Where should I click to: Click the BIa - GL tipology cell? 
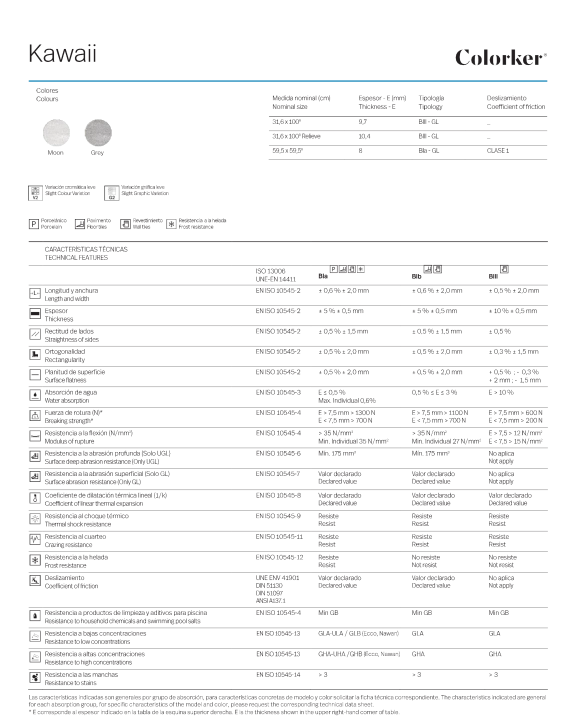429,151
